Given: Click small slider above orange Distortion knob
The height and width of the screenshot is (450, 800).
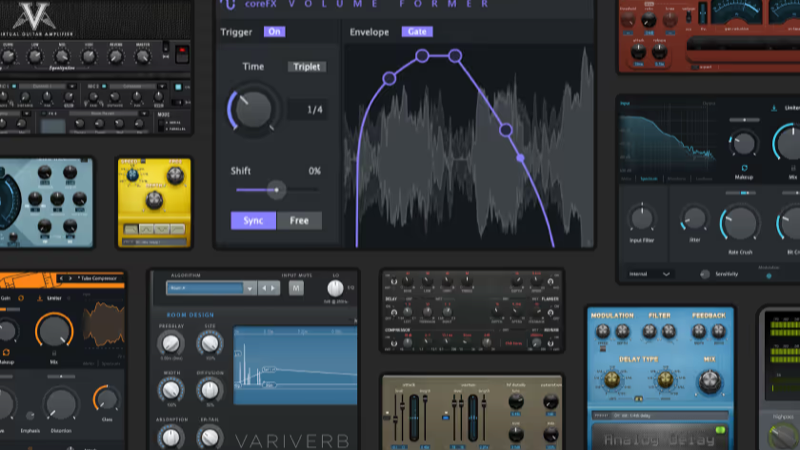Looking at the screenshot, I should pyautogui.click(x=61, y=377).
